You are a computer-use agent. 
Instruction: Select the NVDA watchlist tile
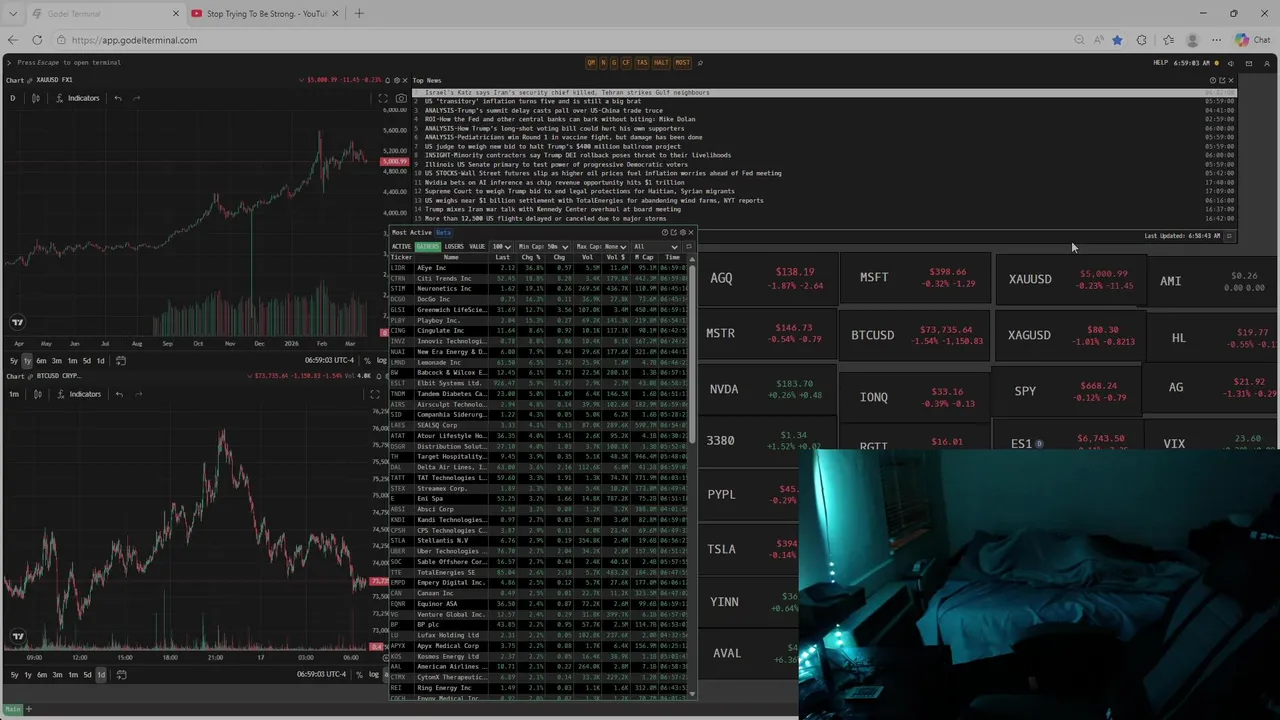click(x=768, y=389)
